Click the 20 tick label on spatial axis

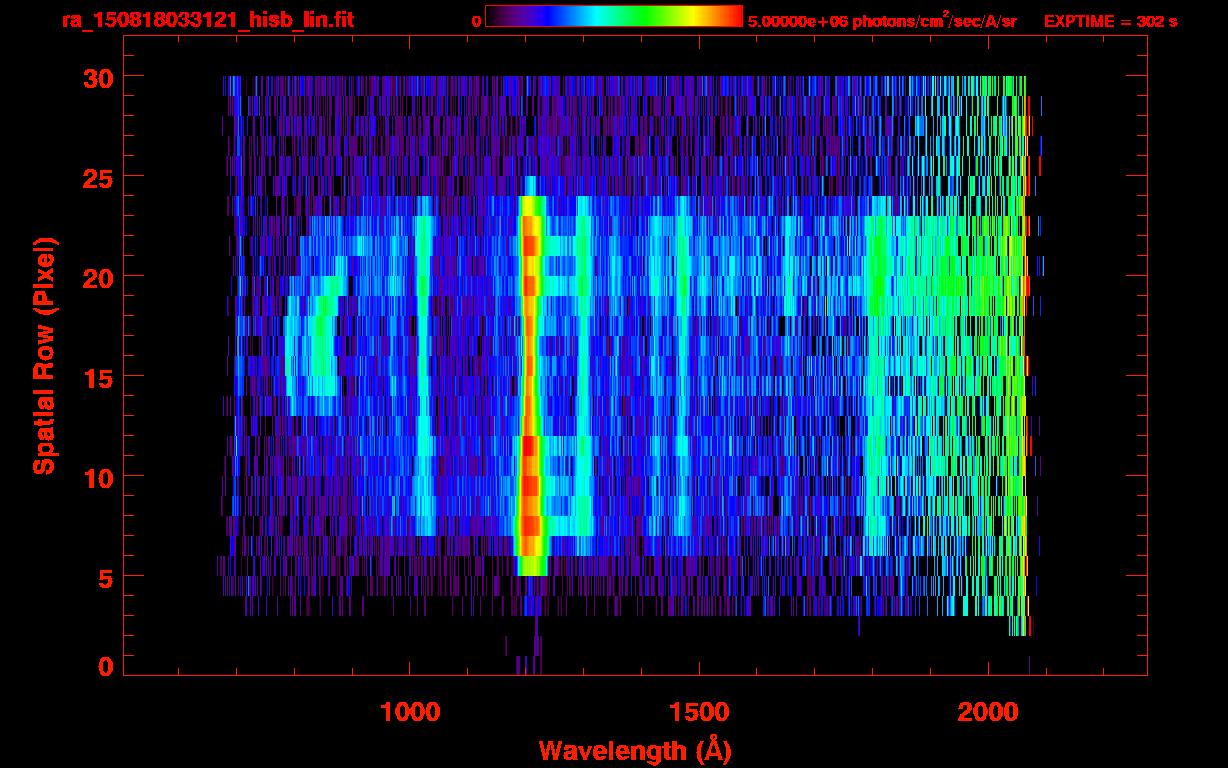97,277
